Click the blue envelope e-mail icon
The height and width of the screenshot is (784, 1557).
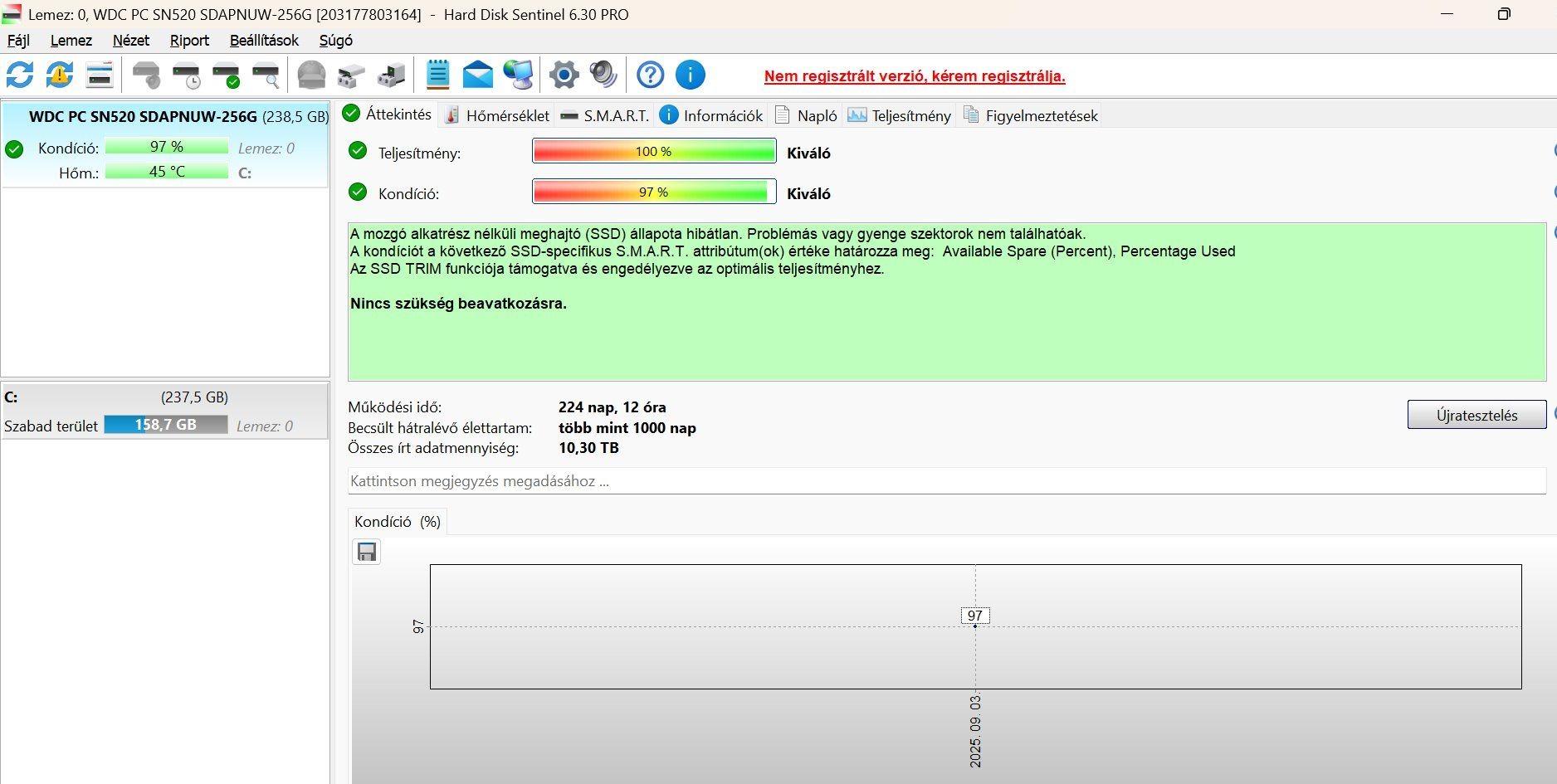point(477,75)
